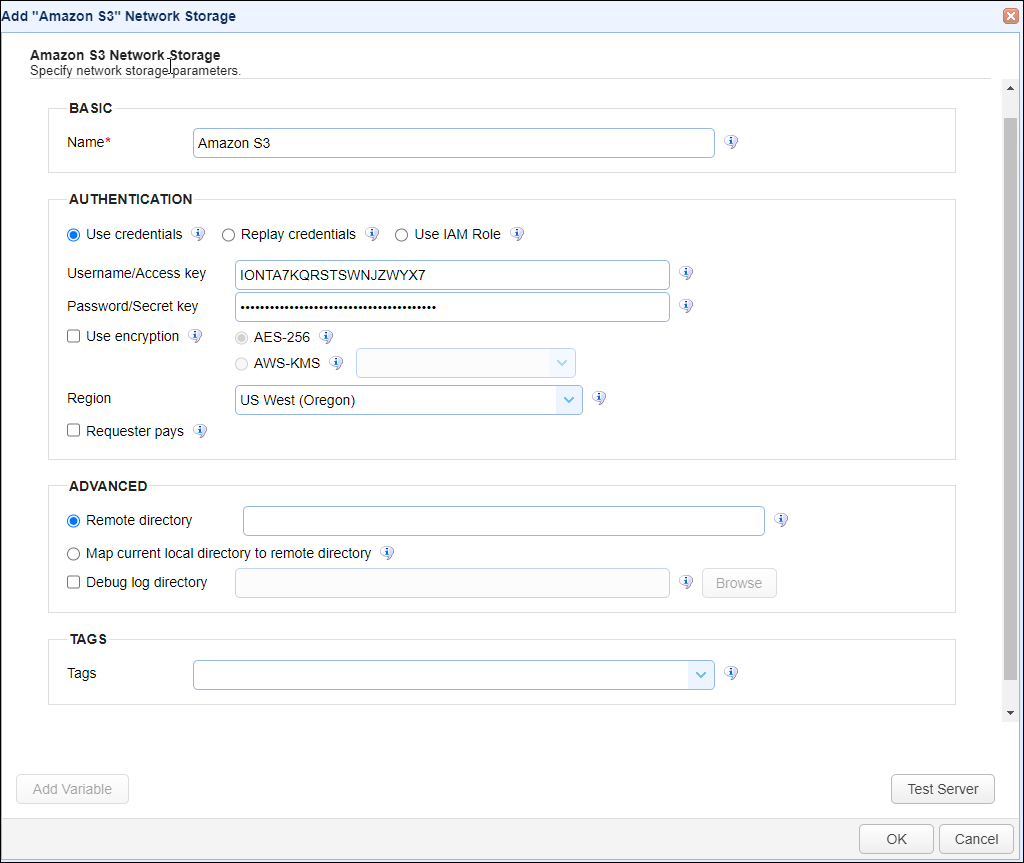Click info icon for Username/Access key field
Viewport: 1024px width, 863px height.
(x=686, y=272)
